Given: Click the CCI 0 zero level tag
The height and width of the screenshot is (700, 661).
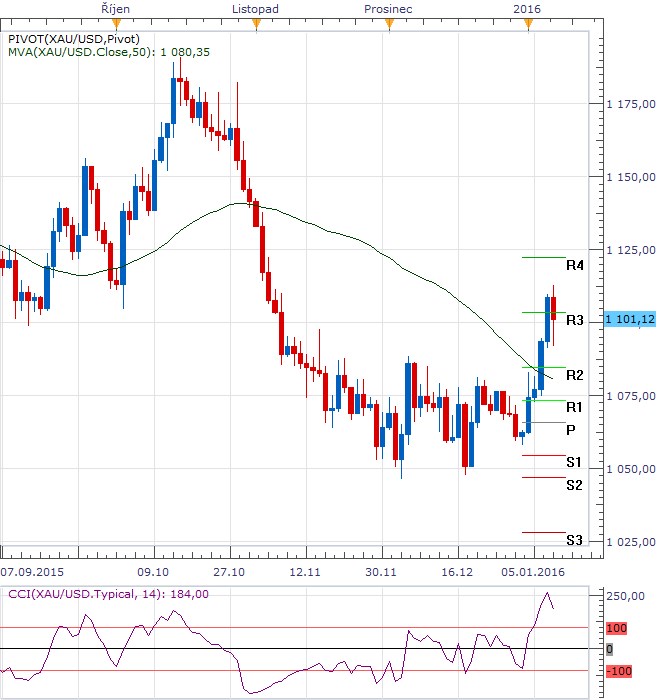Looking at the screenshot, I should [x=609, y=649].
